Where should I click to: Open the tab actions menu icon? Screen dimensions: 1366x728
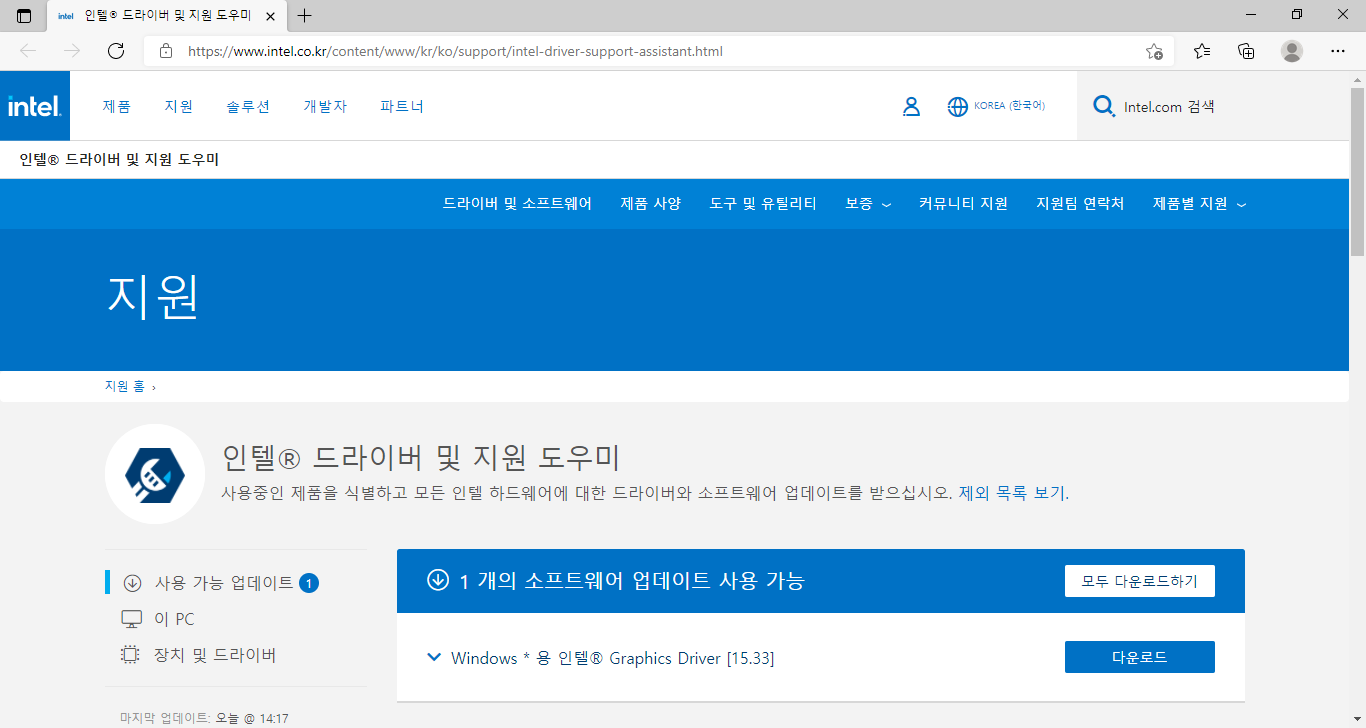[x=24, y=15]
